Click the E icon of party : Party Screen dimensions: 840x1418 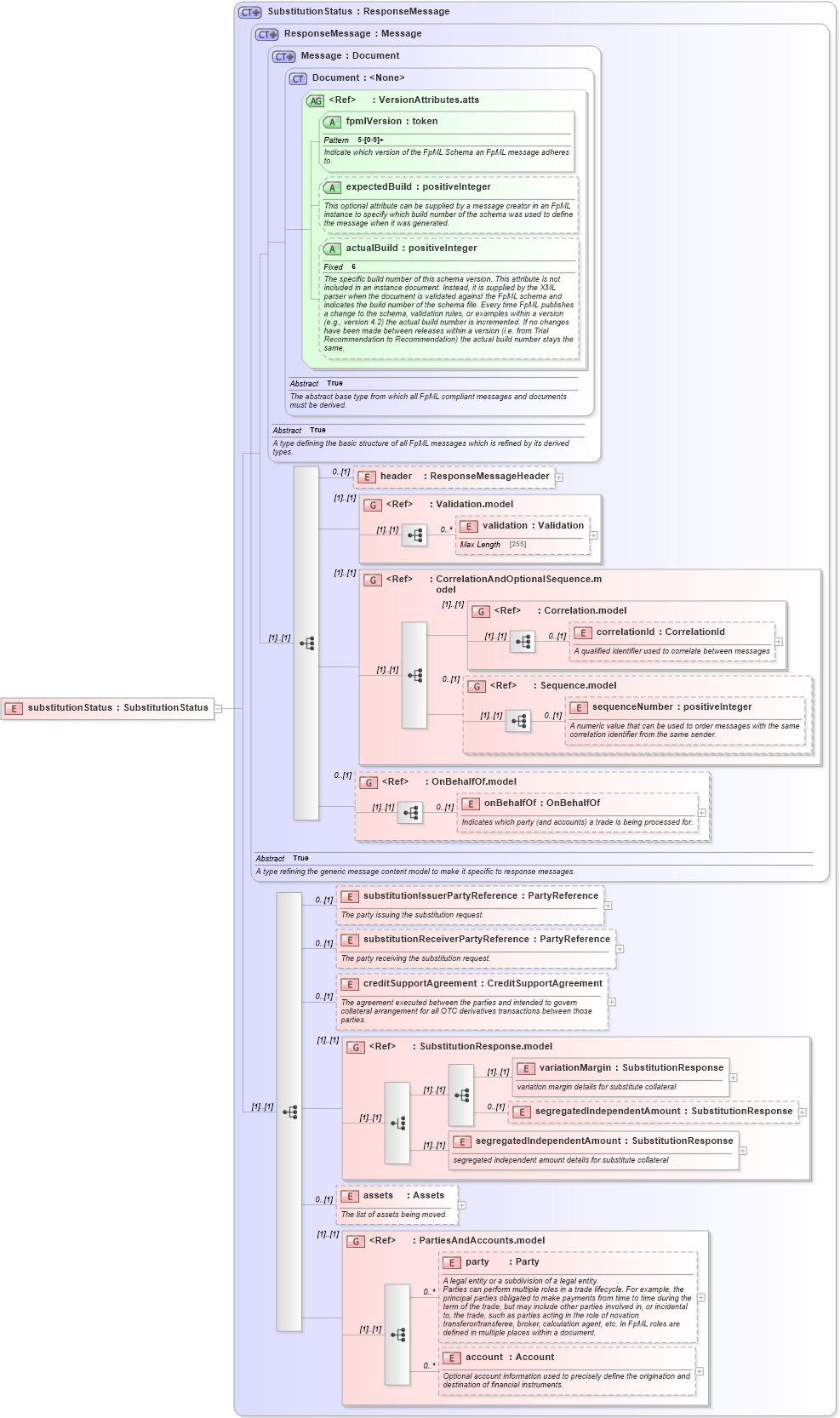click(452, 1263)
